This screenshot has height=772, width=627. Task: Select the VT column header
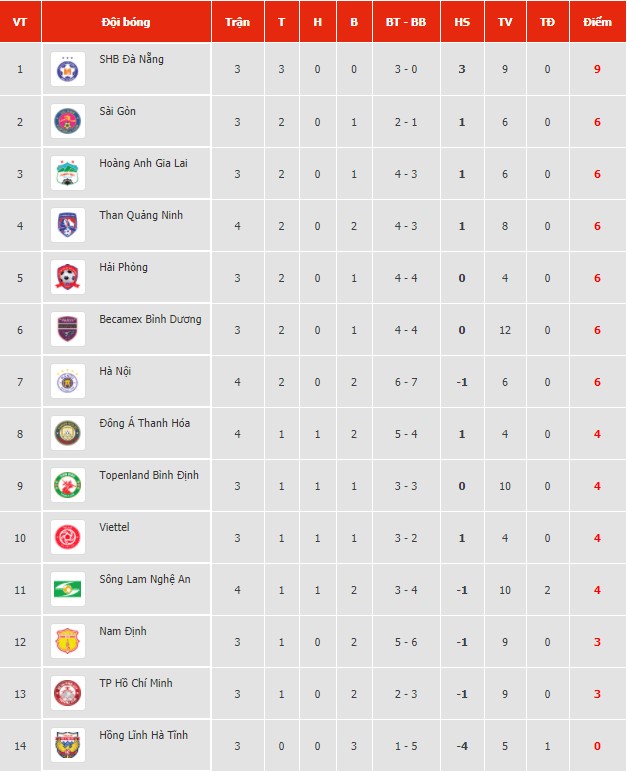coord(20,22)
